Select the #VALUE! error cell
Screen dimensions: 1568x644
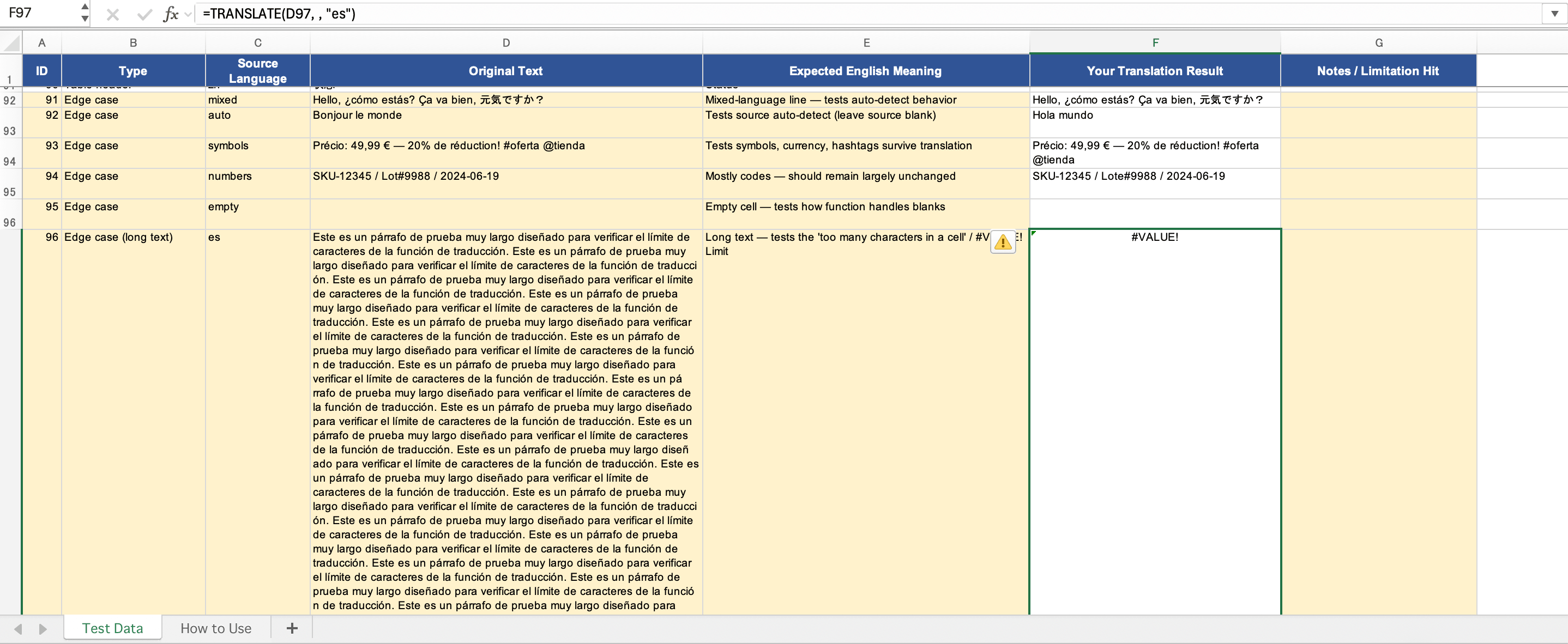point(1155,421)
